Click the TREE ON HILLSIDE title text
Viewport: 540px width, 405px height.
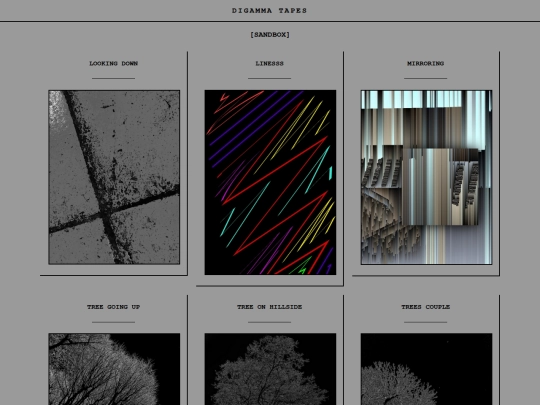(269, 307)
